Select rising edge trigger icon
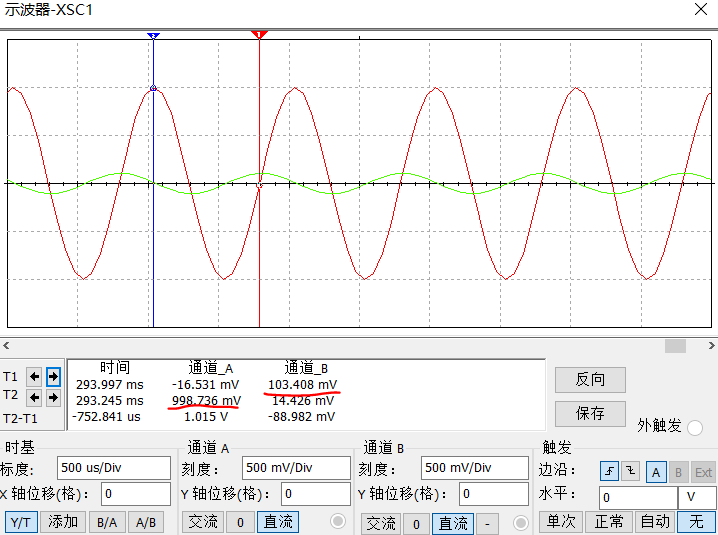718x535 pixels. pos(609,471)
